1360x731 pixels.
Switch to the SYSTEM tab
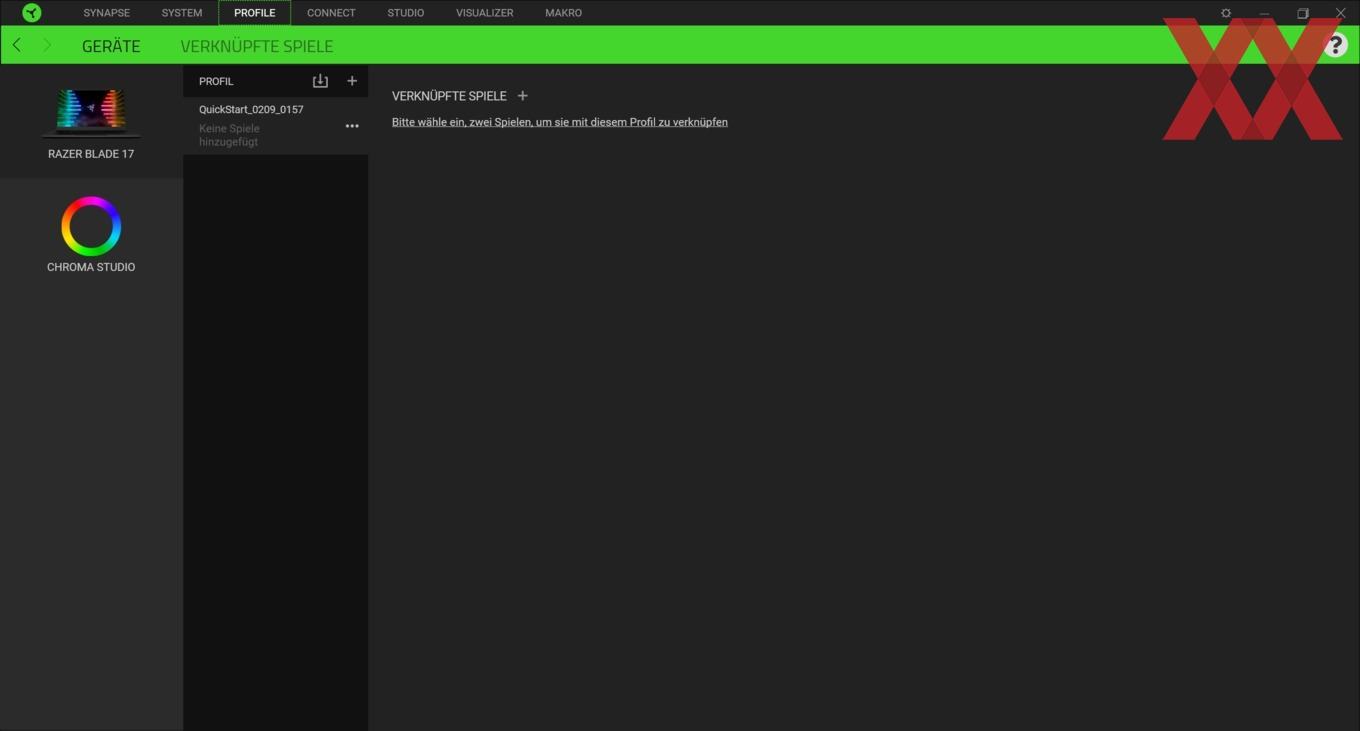(182, 13)
